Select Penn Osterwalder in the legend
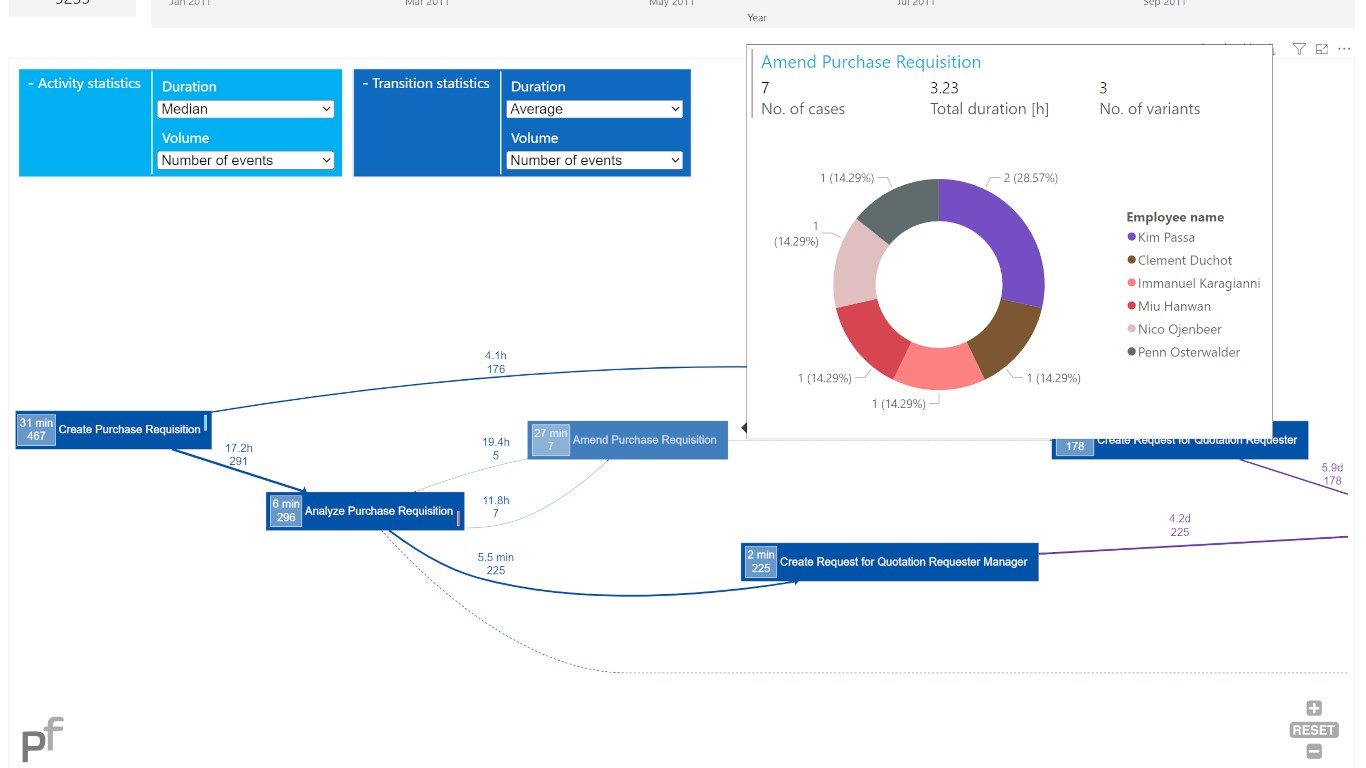Image resolution: width=1366 pixels, height=768 pixels. tap(1183, 352)
